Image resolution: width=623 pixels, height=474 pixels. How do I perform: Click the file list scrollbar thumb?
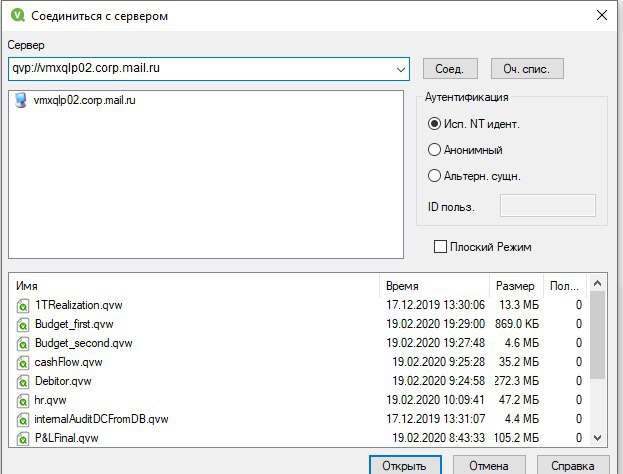597,335
